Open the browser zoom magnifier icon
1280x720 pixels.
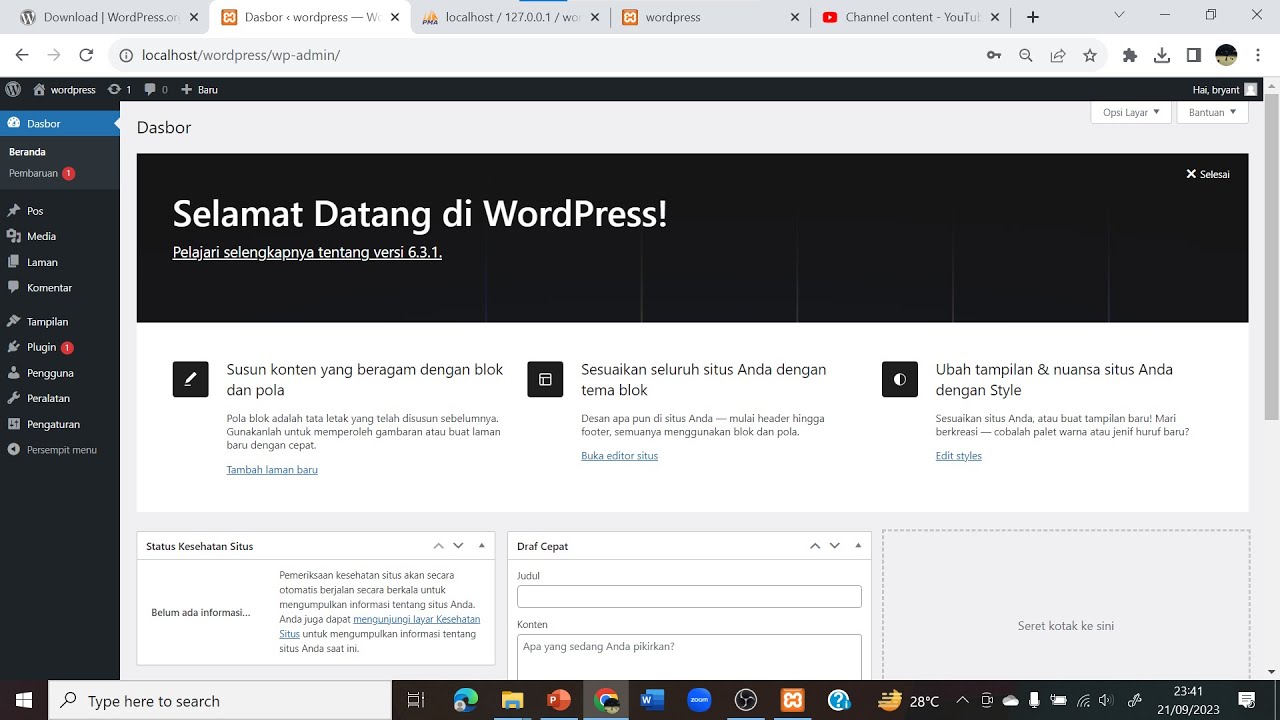point(1026,56)
